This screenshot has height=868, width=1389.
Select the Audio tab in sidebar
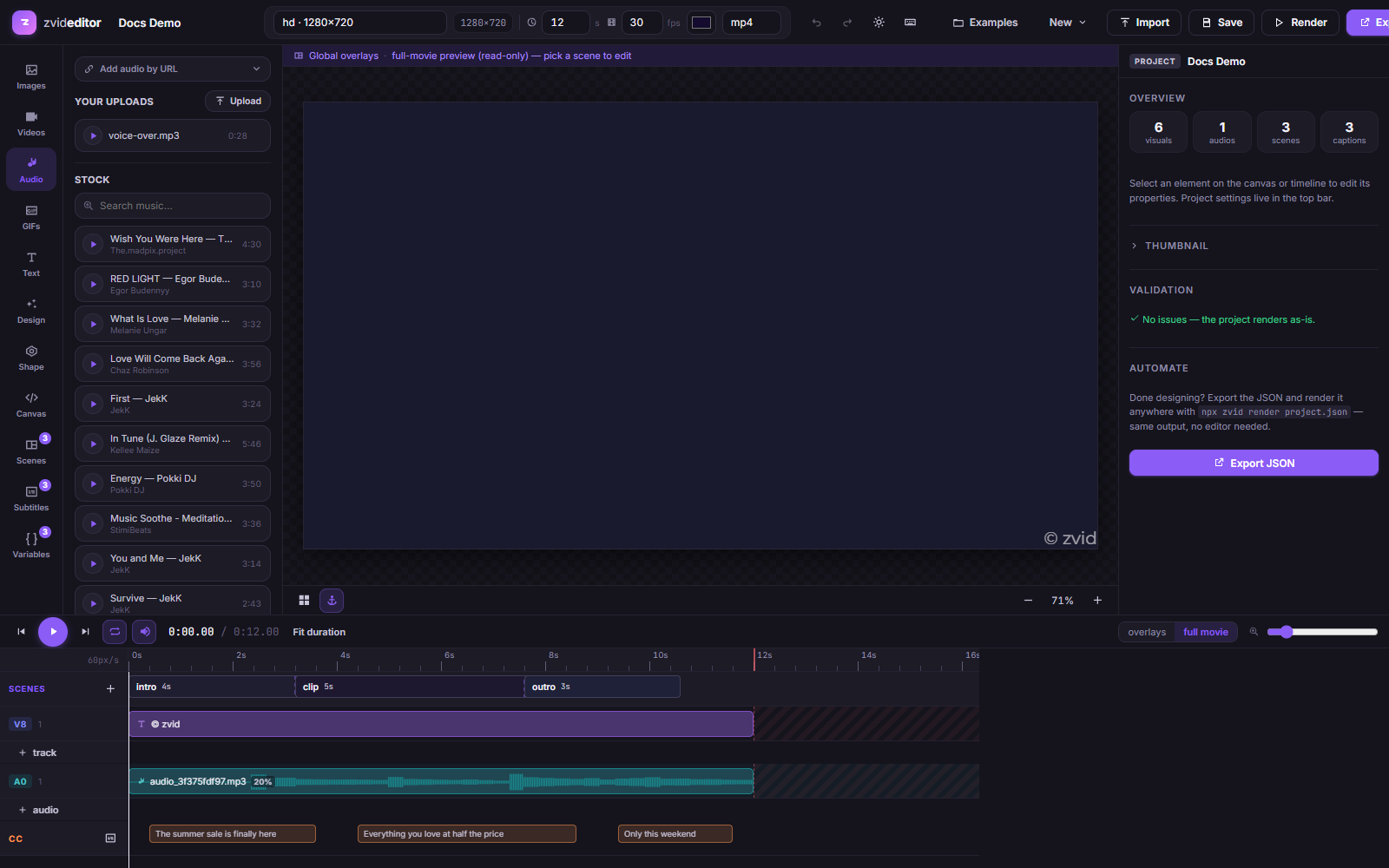[31, 170]
